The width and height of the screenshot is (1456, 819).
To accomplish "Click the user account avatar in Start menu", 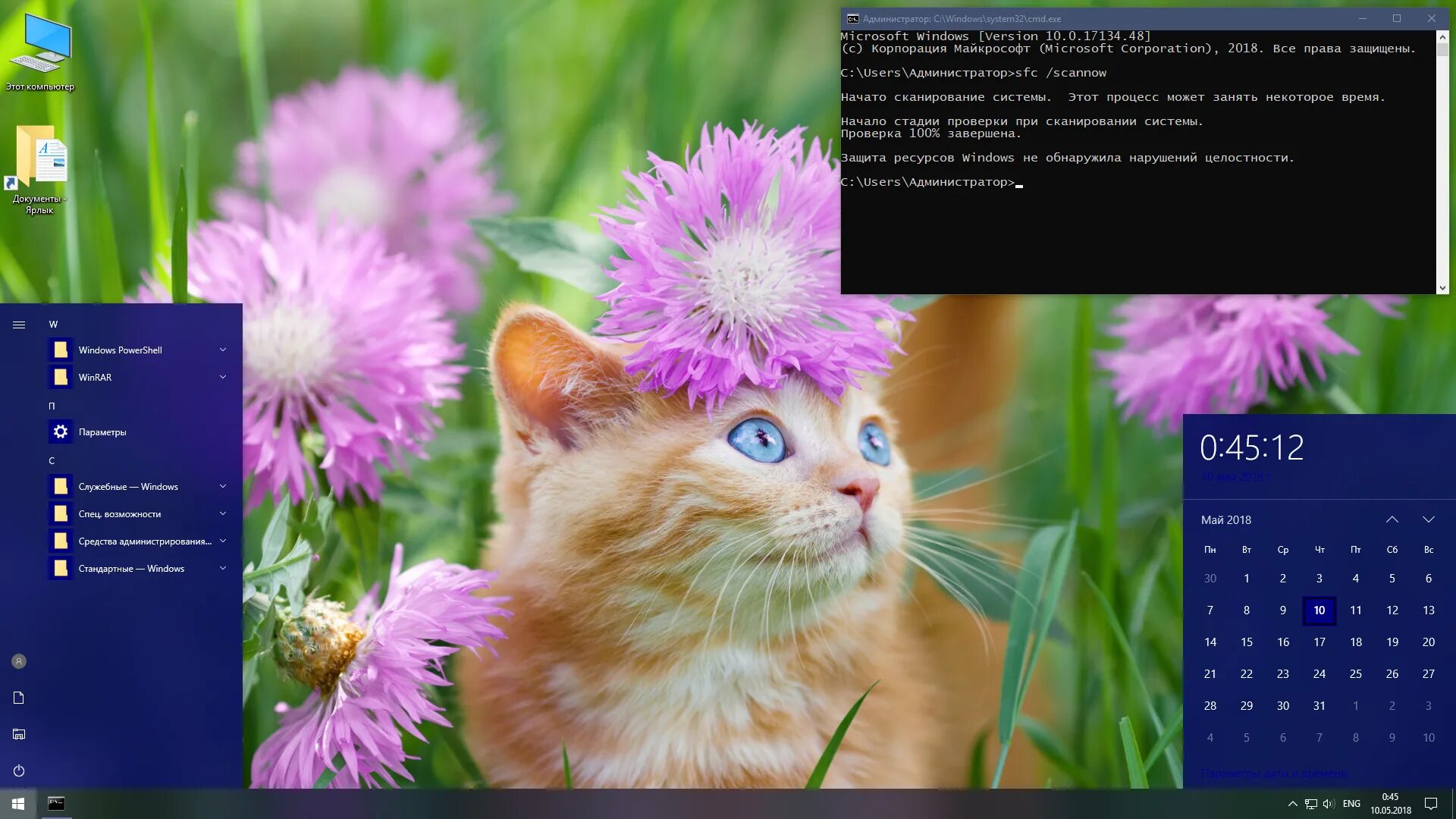I will (18, 661).
